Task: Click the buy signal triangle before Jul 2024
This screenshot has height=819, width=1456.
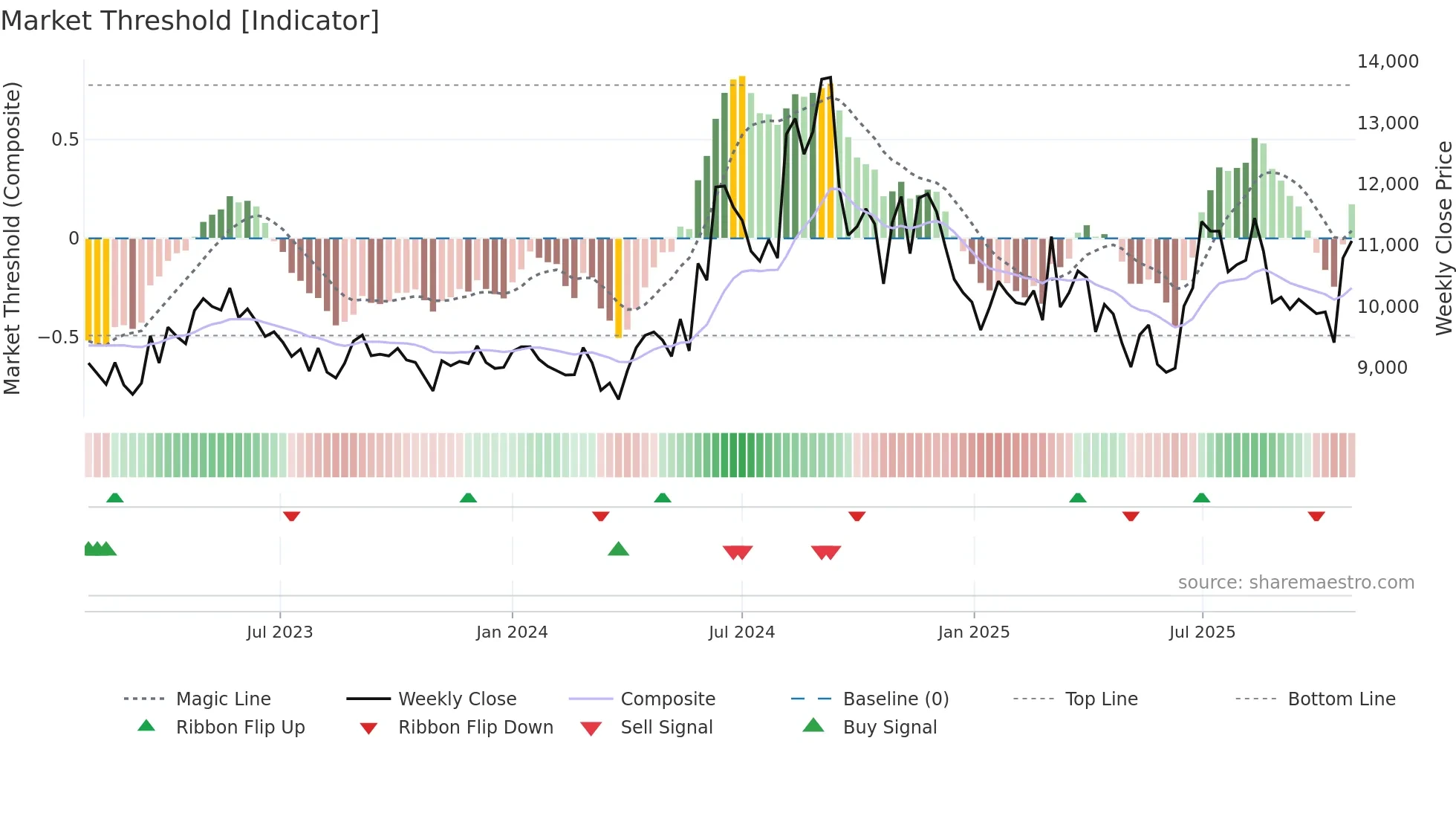Action: pos(618,549)
